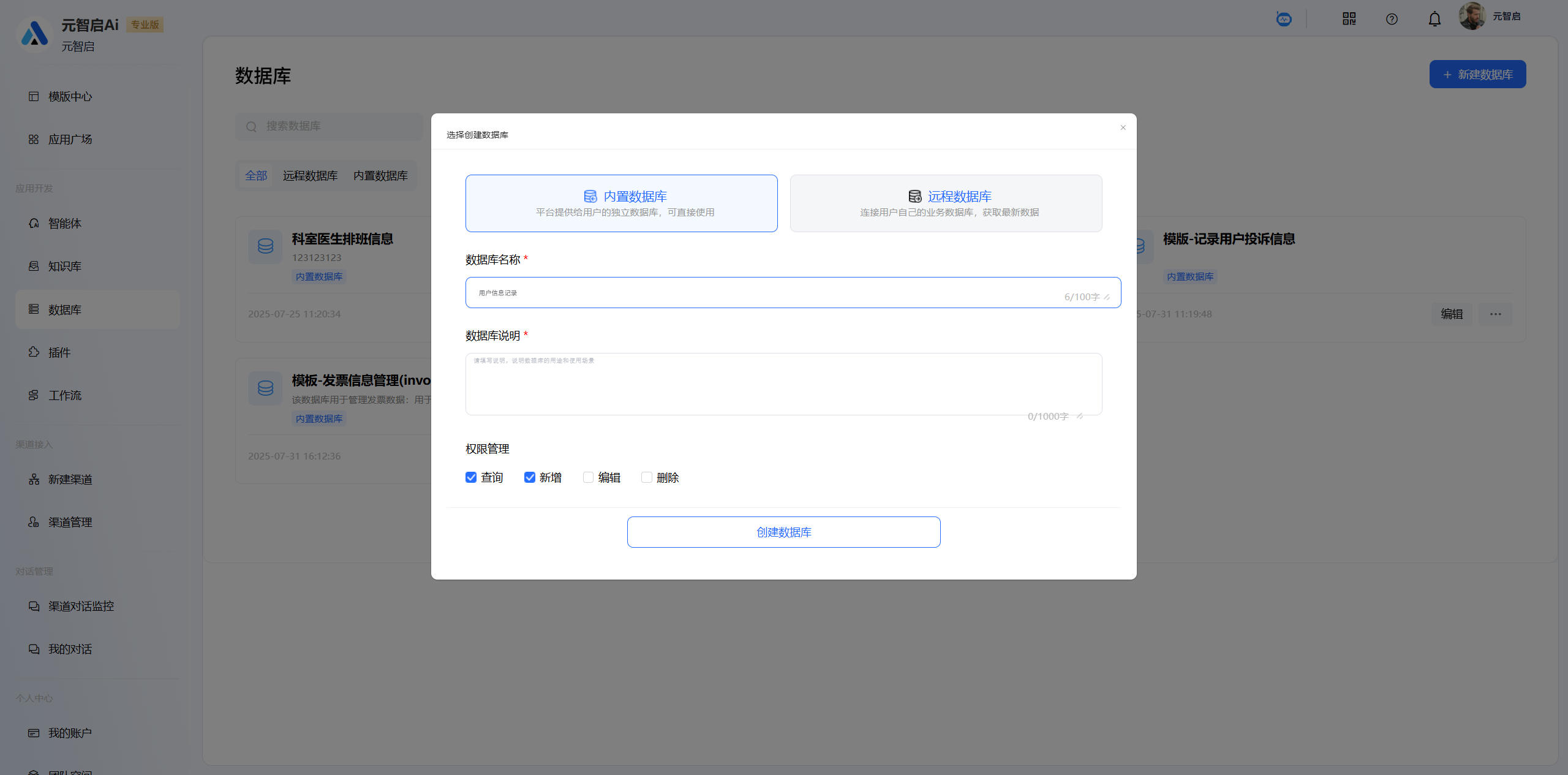Enable the 编辑 permission checkbox
Screen dimensions: 1568x775
pos(588,477)
